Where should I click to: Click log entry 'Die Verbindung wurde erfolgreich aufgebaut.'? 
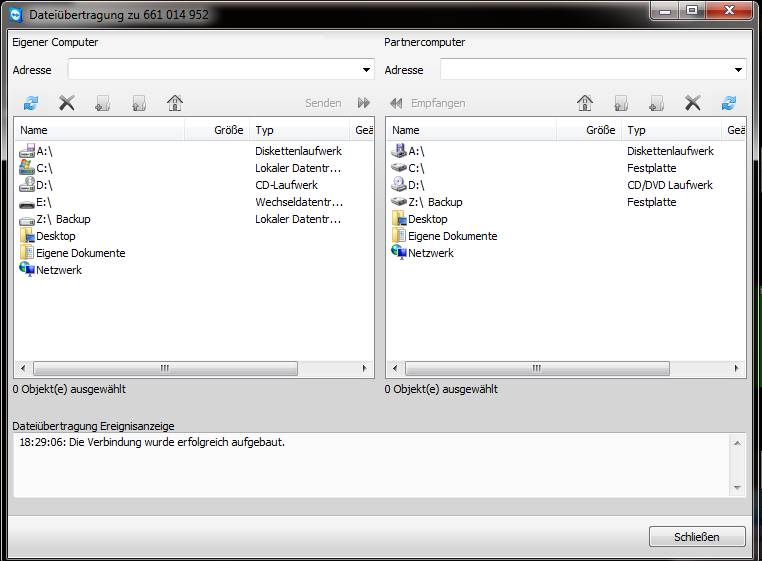pos(177,442)
